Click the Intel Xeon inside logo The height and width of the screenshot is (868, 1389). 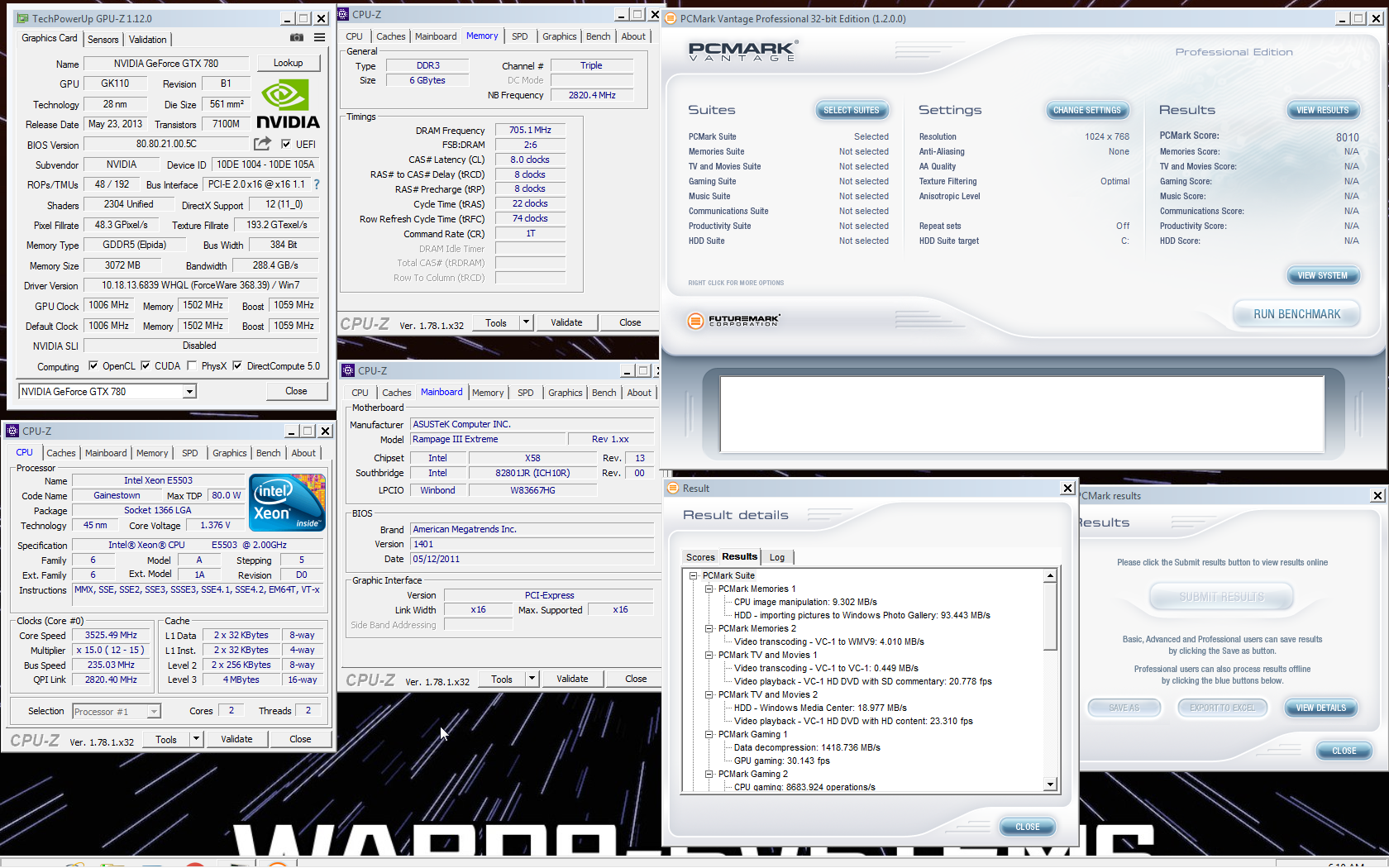click(x=287, y=502)
